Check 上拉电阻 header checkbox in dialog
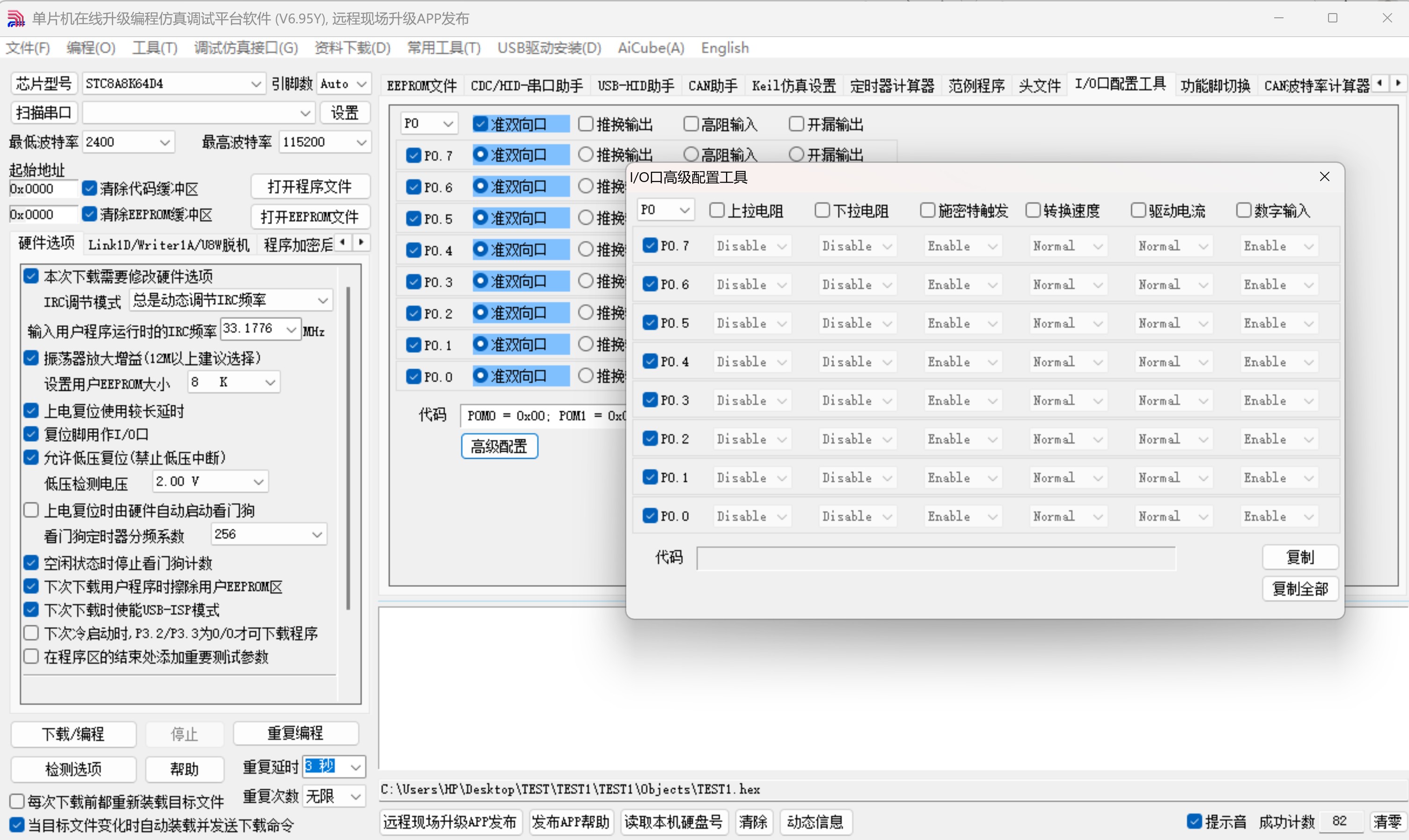 (x=717, y=210)
